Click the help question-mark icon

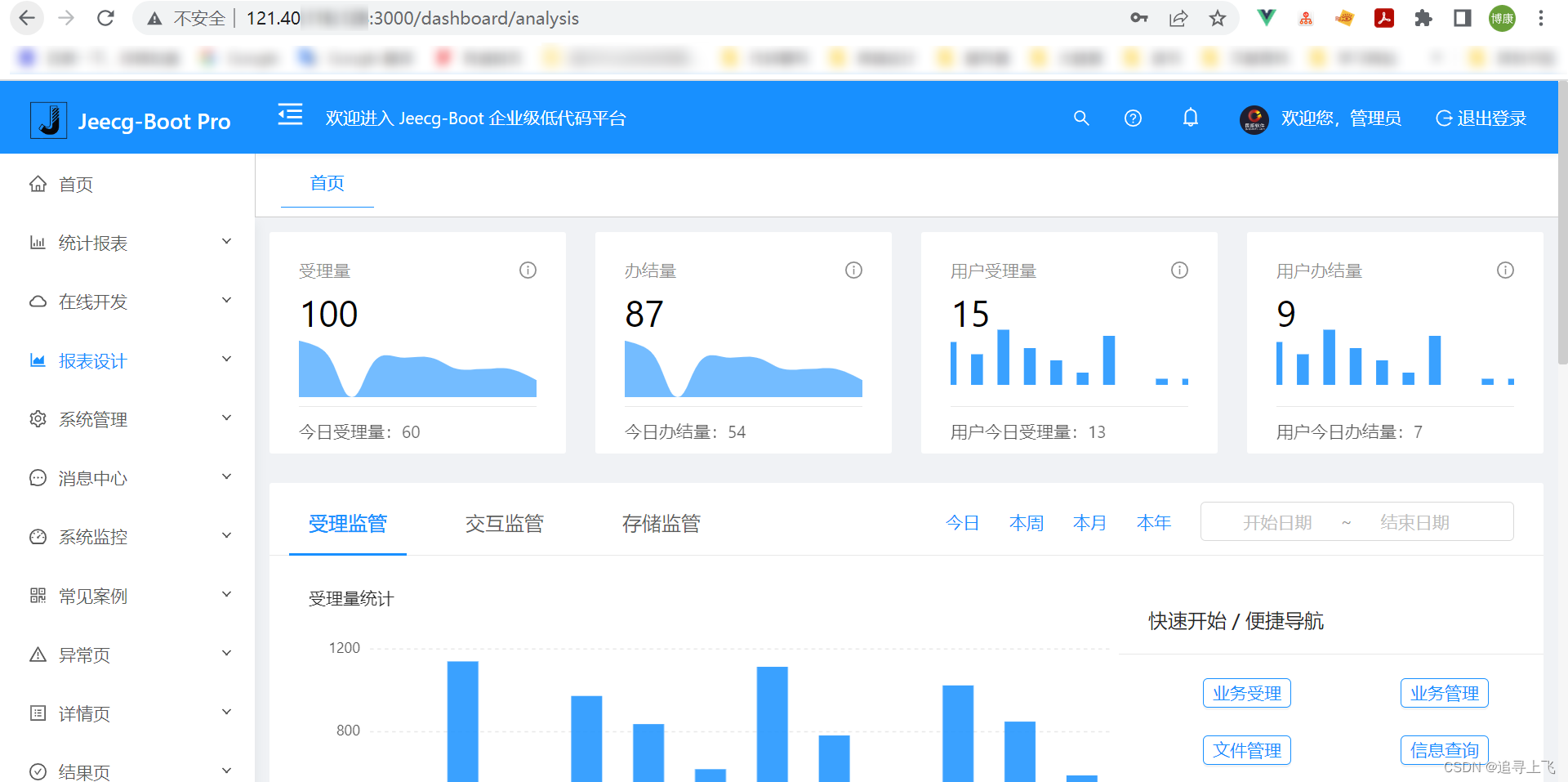[x=1133, y=118]
